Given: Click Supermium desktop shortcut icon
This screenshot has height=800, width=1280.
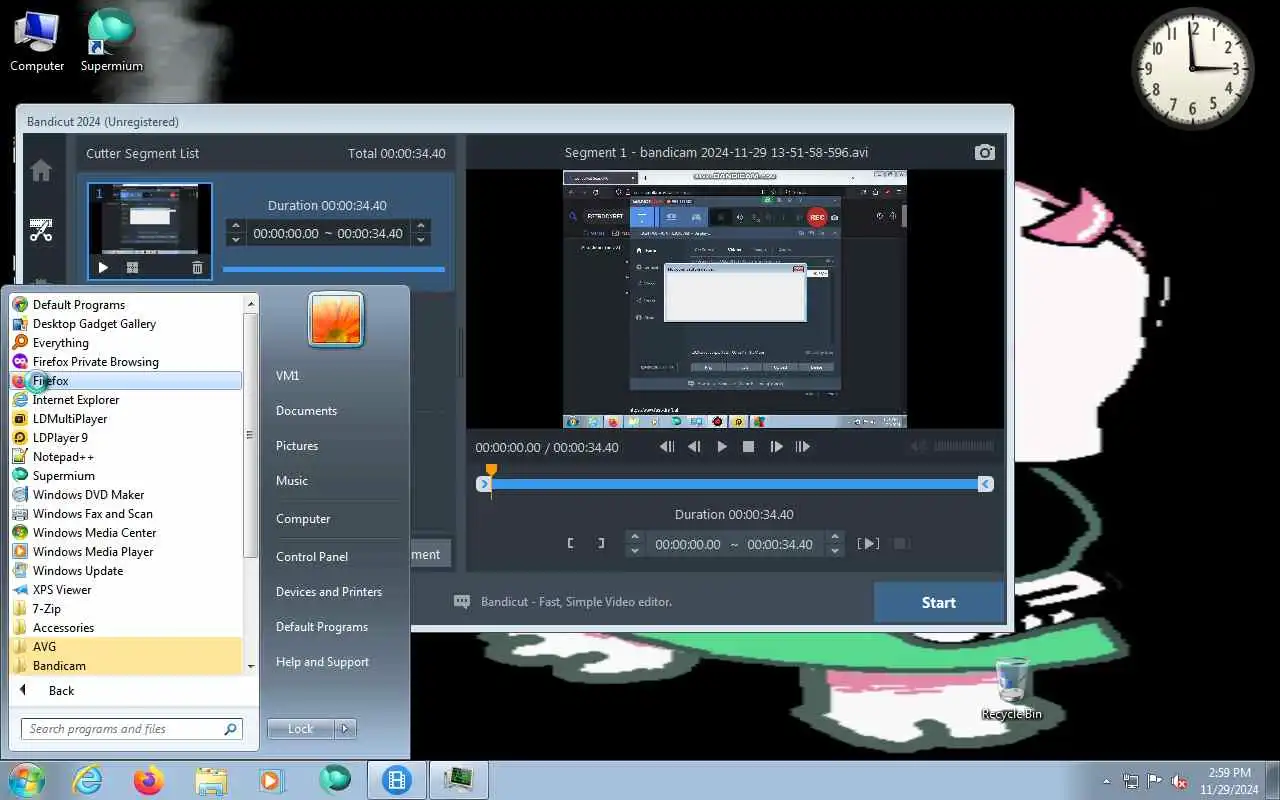Looking at the screenshot, I should (111, 40).
